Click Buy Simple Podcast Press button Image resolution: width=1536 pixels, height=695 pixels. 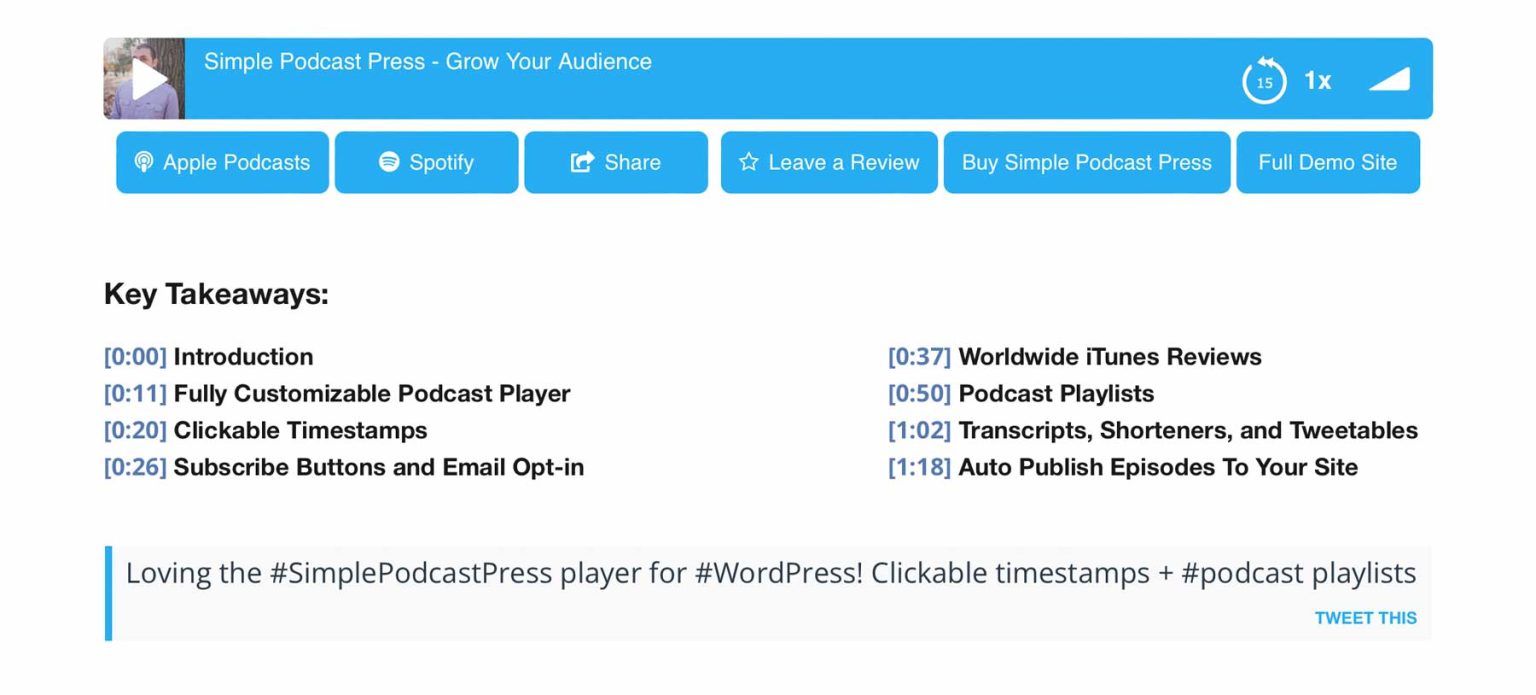click(x=1087, y=162)
